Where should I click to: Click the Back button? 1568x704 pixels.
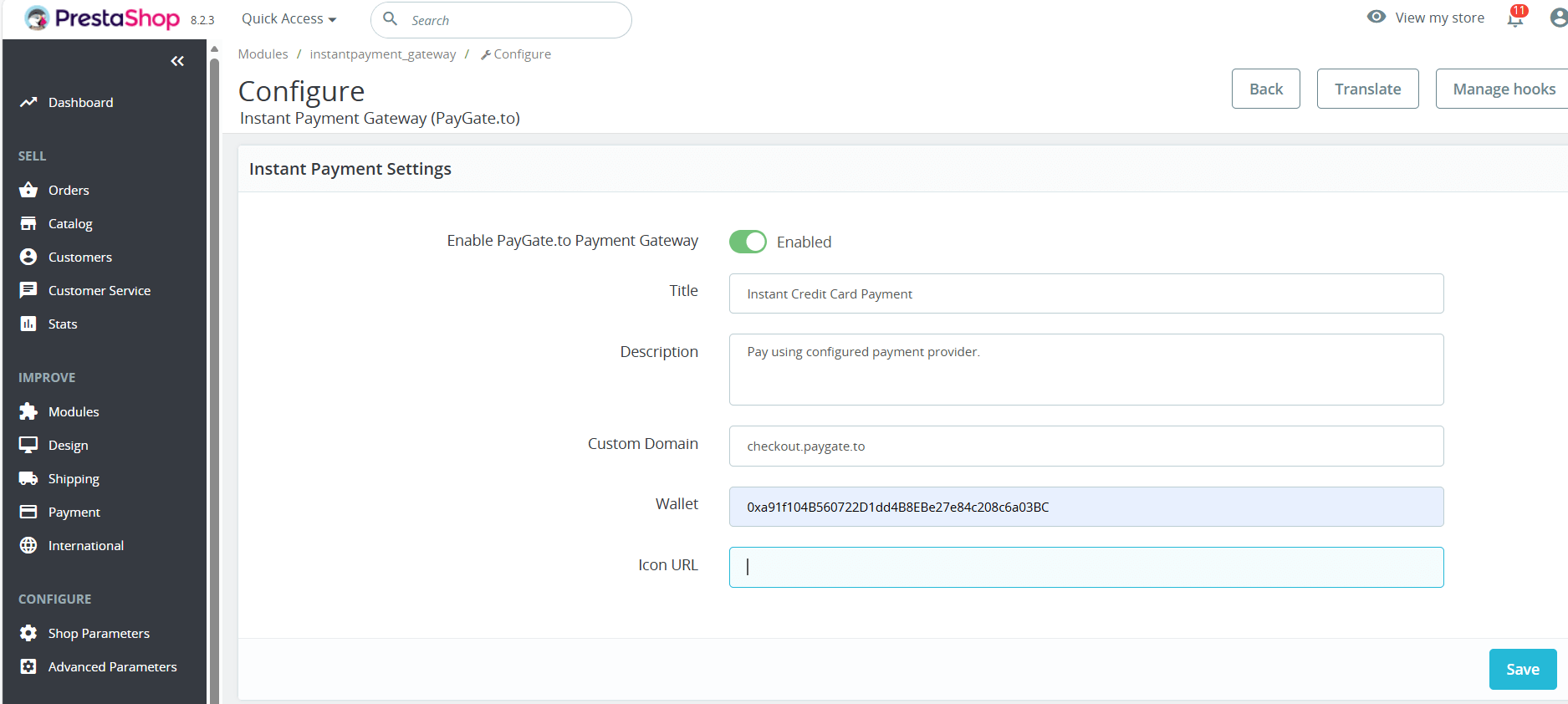click(1266, 89)
